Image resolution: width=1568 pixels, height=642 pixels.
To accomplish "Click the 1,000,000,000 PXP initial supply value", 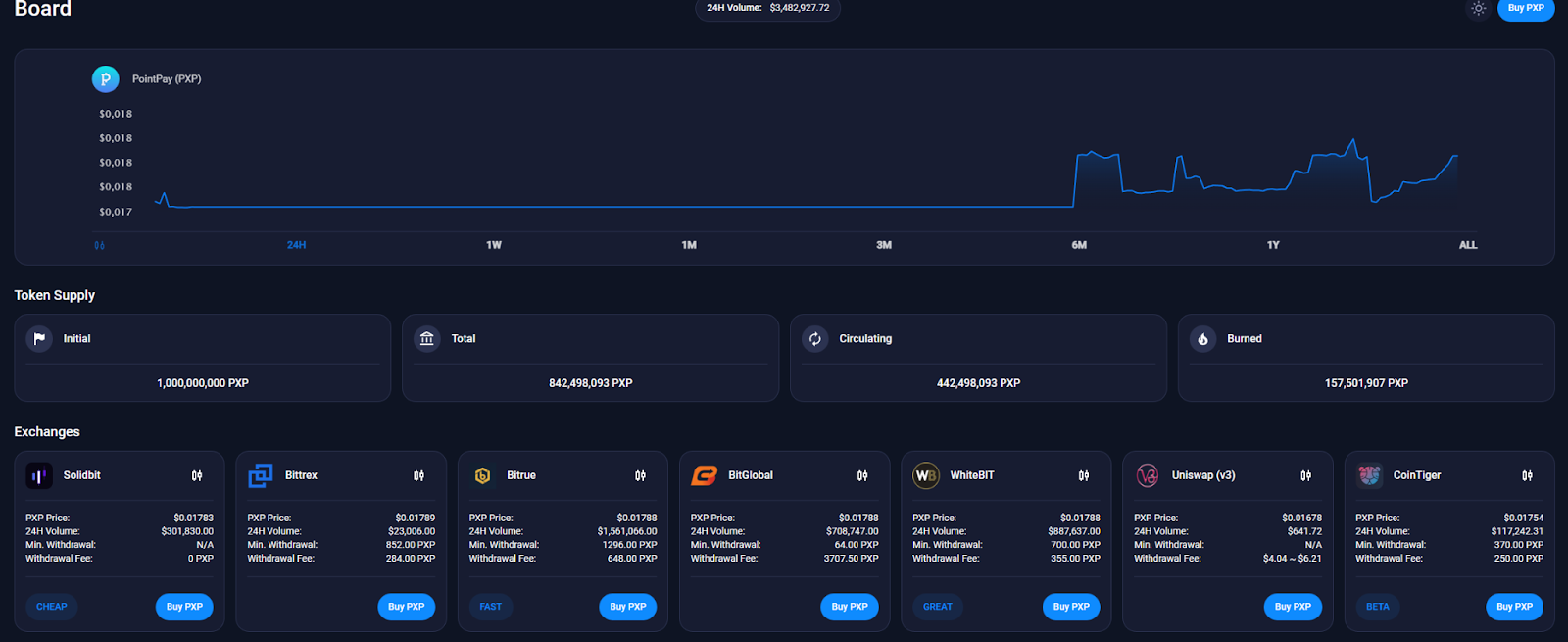I will point(203,383).
